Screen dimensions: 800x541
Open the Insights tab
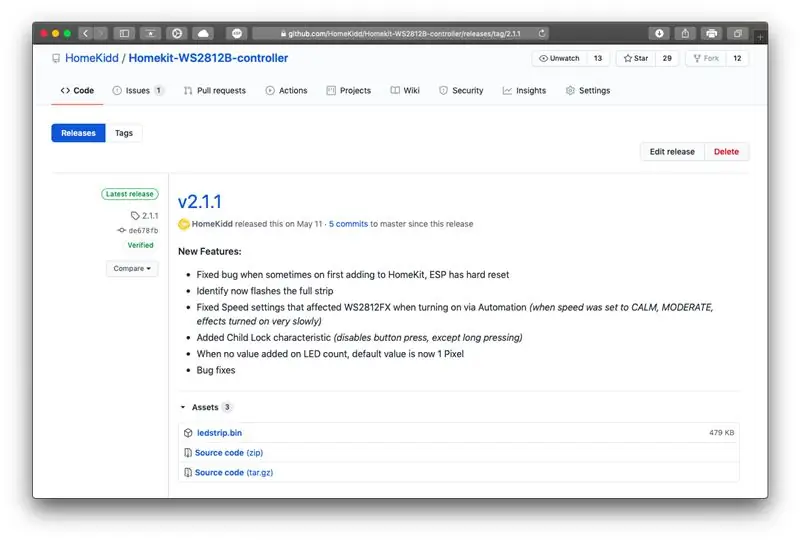pos(524,90)
